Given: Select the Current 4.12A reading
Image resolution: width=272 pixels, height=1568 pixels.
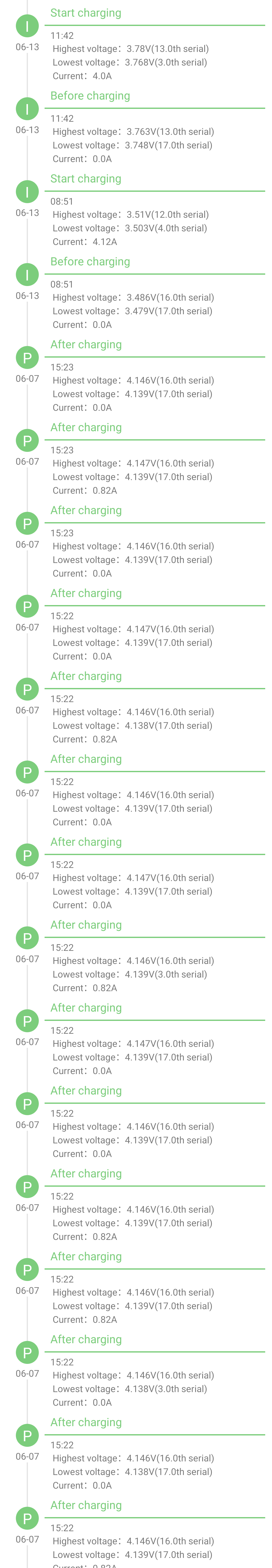Looking at the screenshot, I should click(85, 242).
